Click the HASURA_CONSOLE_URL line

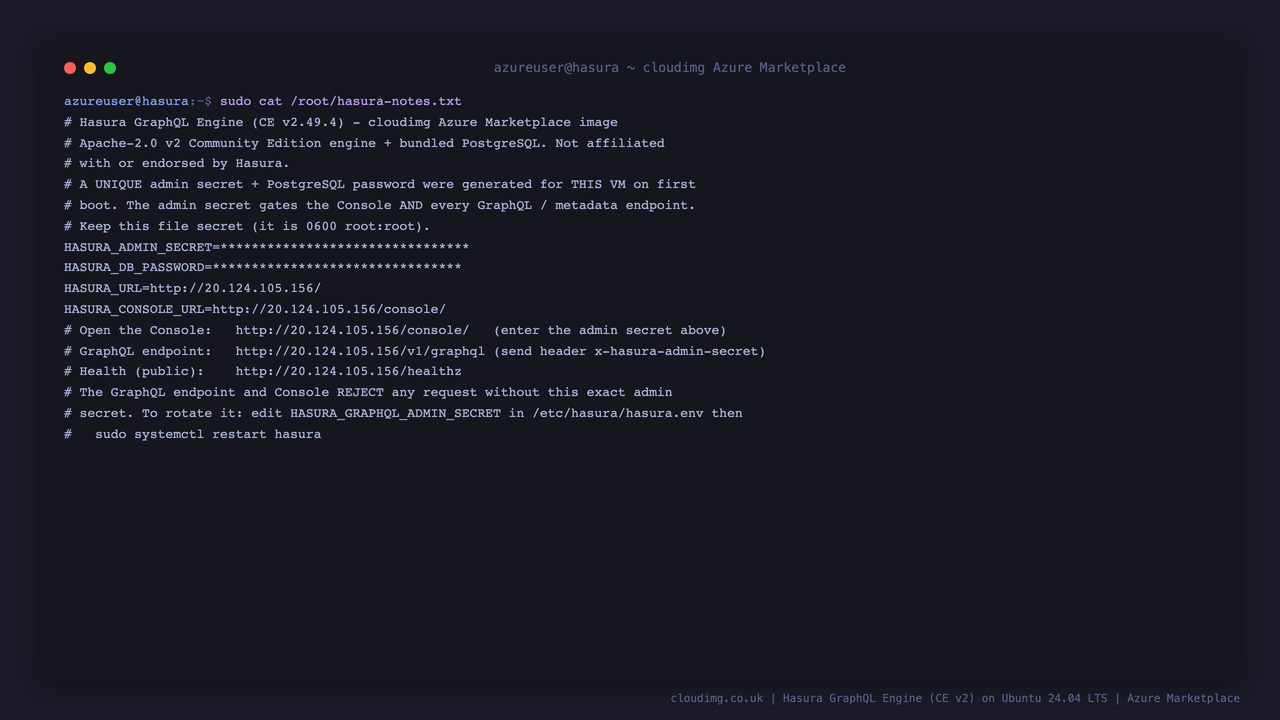point(255,309)
